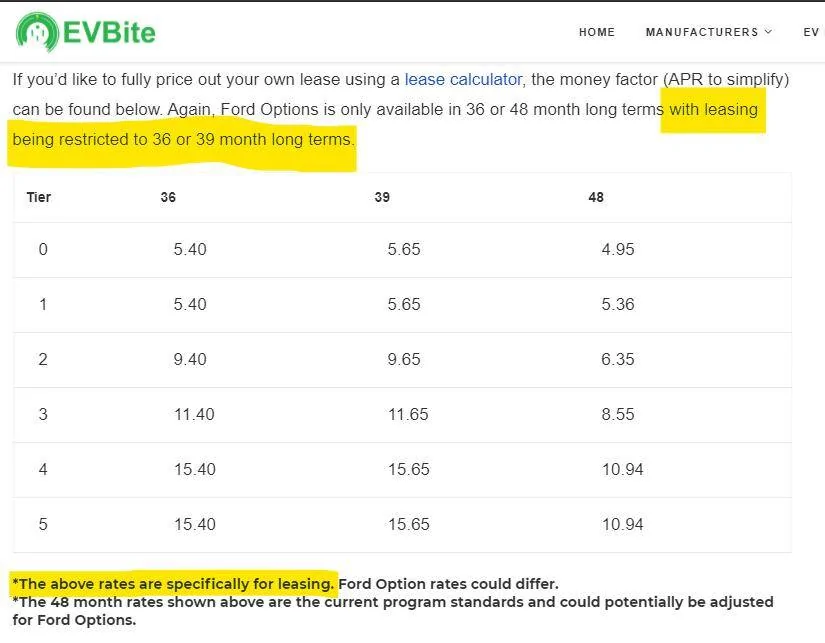Screen dimensions: 825x643
Task: Click the Tier column header
Action: 39,197
